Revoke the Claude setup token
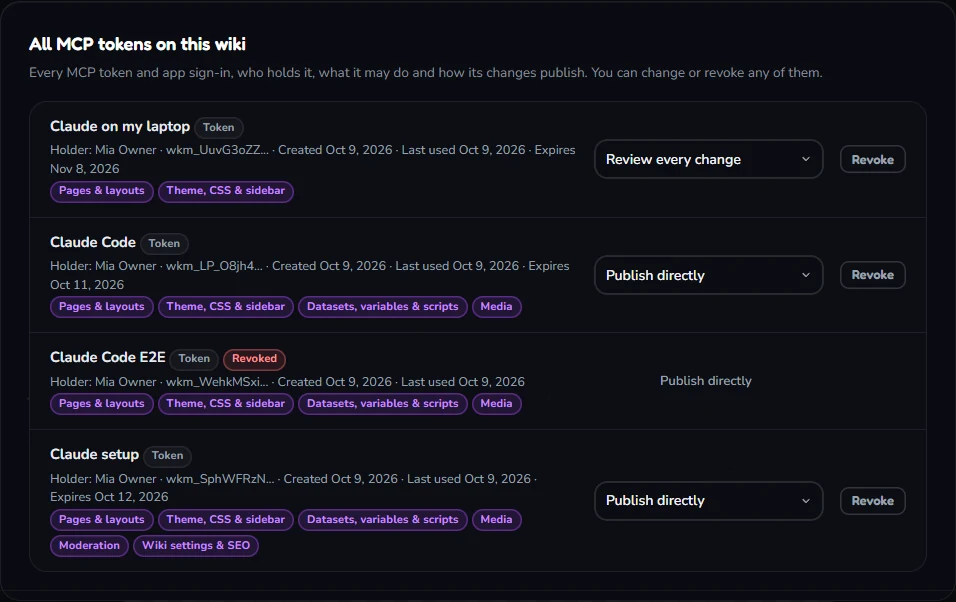The width and height of the screenshot is (956, 602). [x=872, y=501]
